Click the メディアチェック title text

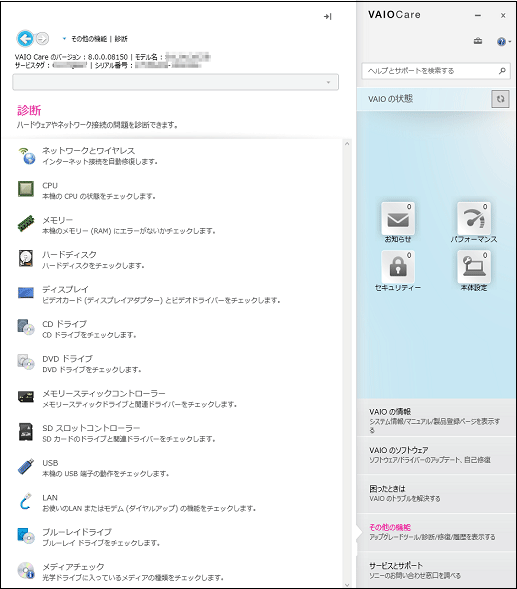73,567
